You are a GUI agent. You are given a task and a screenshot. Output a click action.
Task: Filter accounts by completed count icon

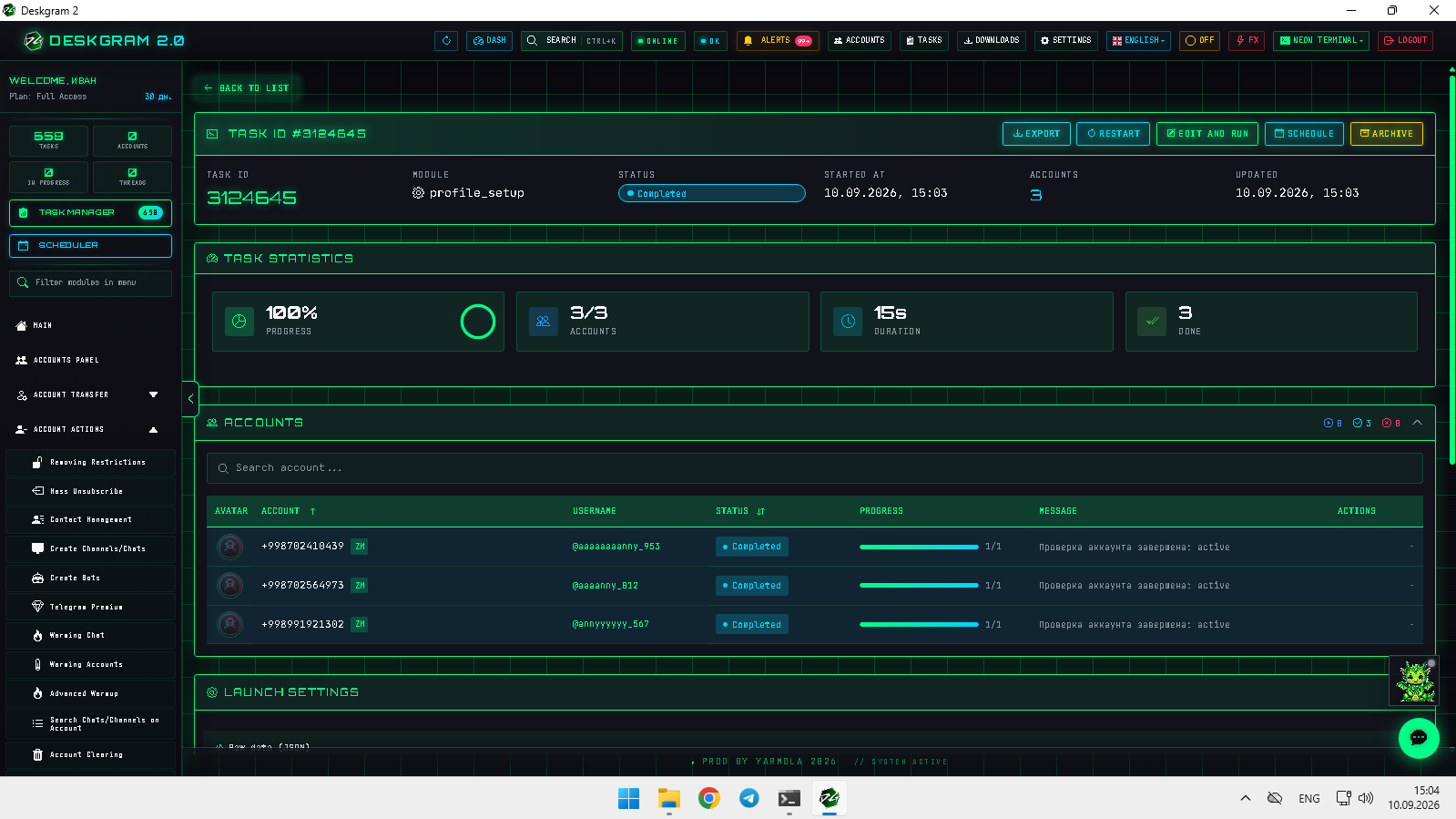point(1361,423)
